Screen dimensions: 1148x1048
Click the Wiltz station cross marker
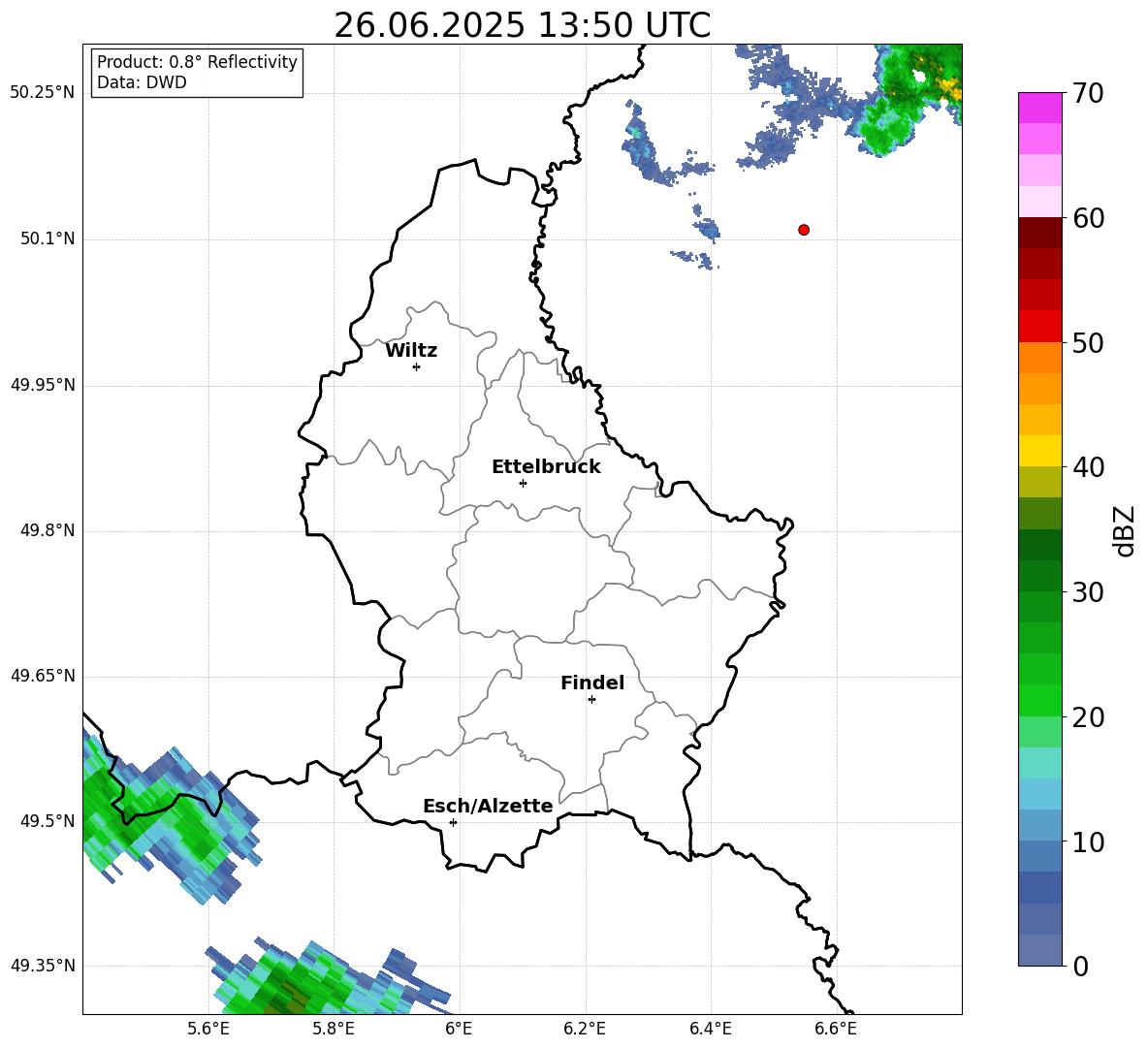(x=417, y=366)
